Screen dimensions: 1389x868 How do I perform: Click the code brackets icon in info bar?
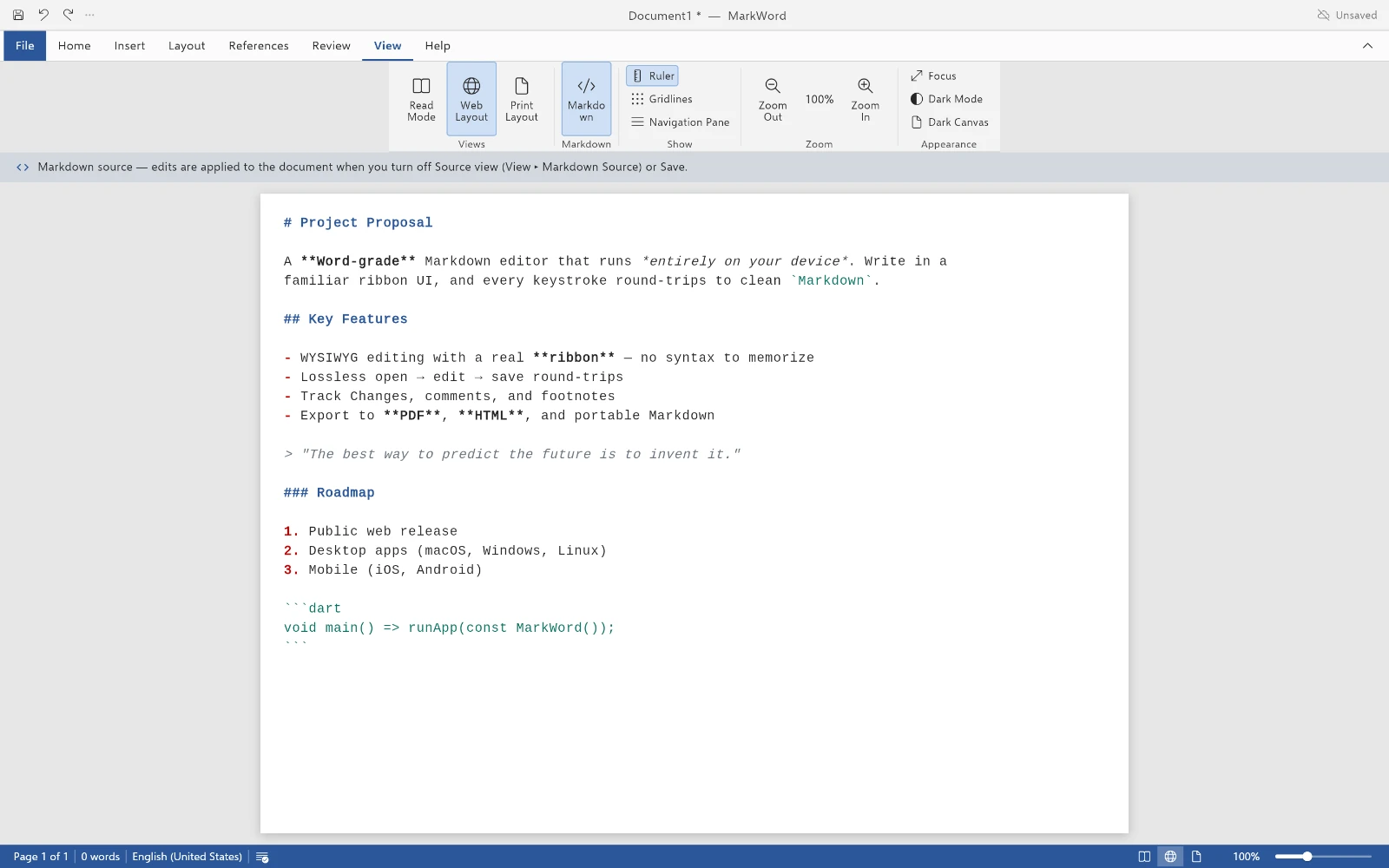click(x=23, y=168)
